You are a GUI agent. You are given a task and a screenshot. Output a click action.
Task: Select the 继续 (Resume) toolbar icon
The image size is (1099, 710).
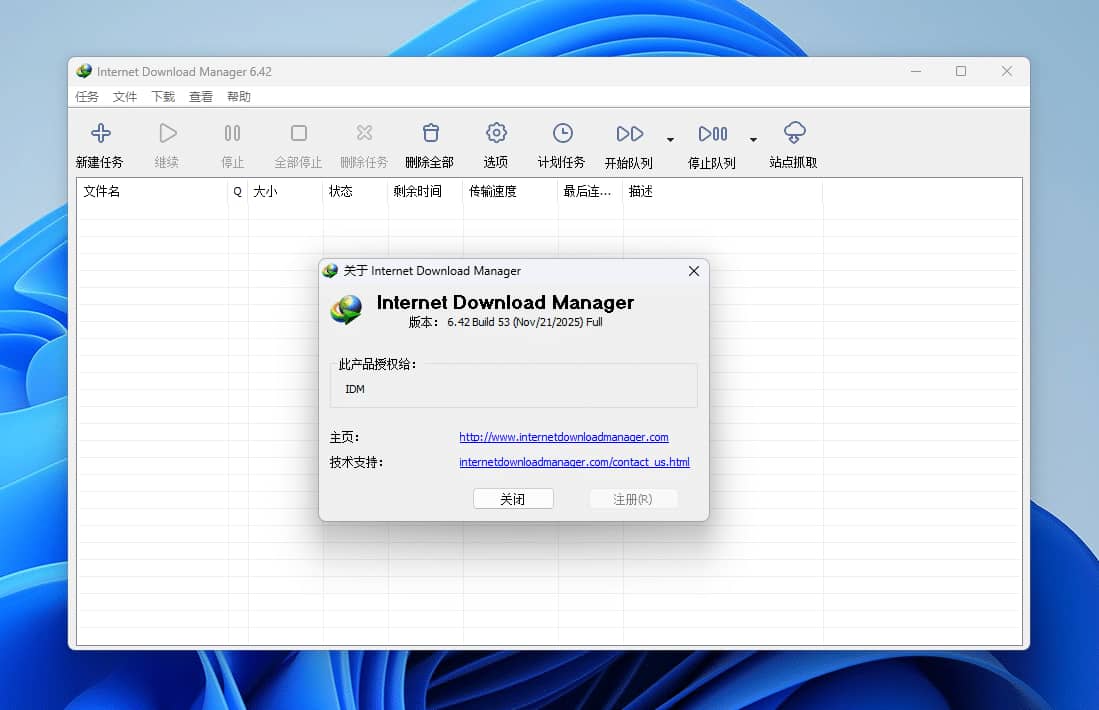[x=166, y=141]
